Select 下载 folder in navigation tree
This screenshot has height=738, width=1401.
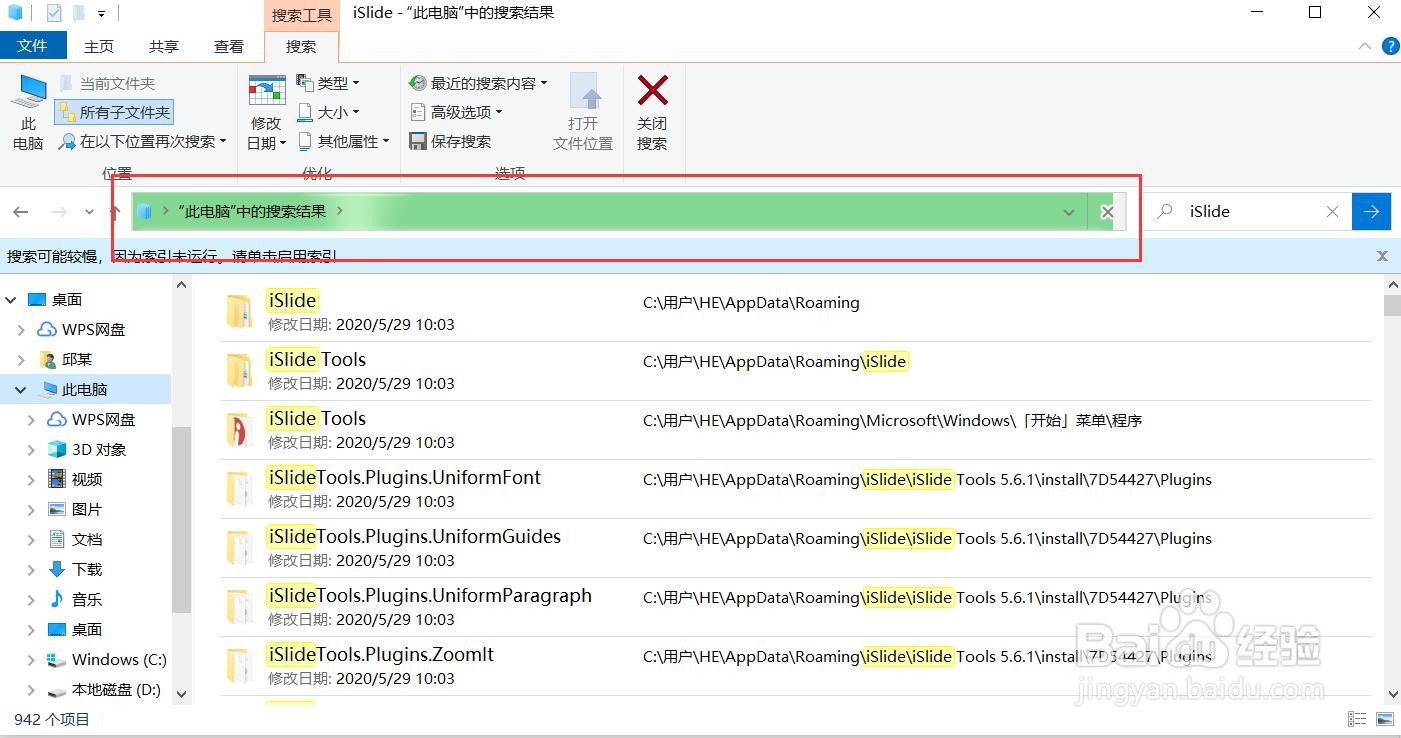click(x=75, y=570)
